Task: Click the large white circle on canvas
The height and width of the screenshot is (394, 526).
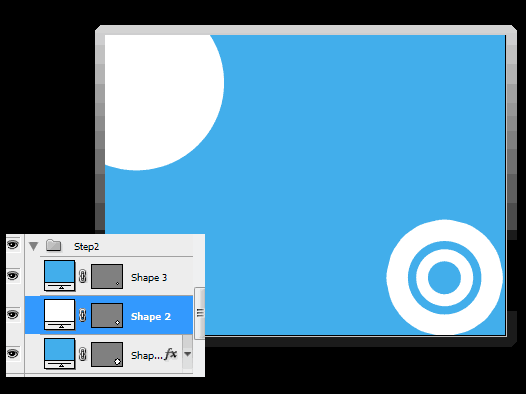Action: (x=164, y=102)
